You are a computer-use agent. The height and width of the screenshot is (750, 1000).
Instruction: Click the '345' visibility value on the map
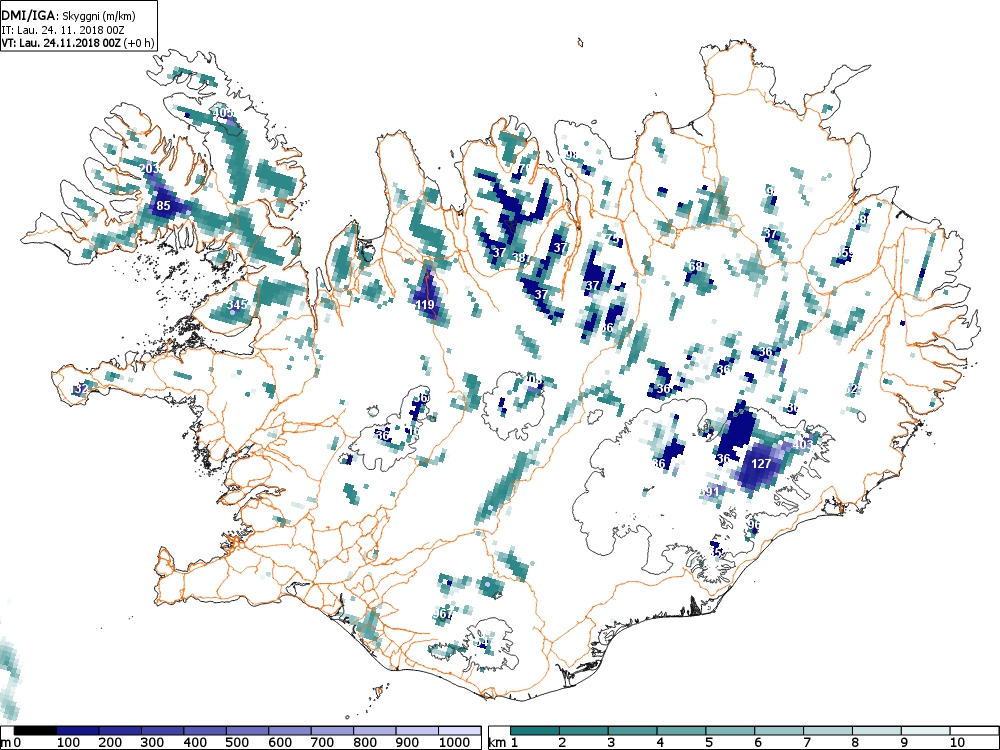[x=237, y=304]
